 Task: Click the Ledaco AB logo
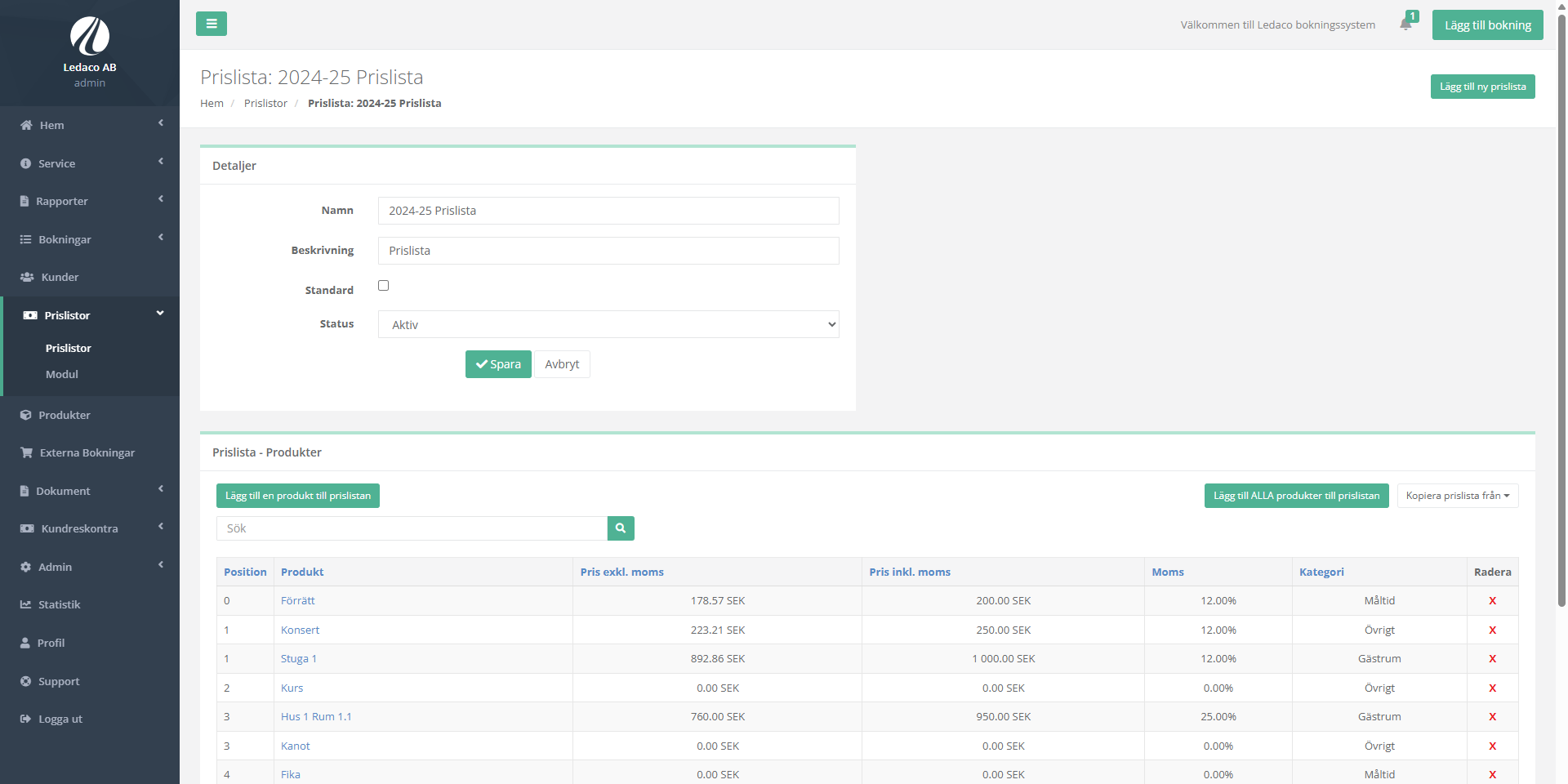pyautogui.click(x=90, y=37)
